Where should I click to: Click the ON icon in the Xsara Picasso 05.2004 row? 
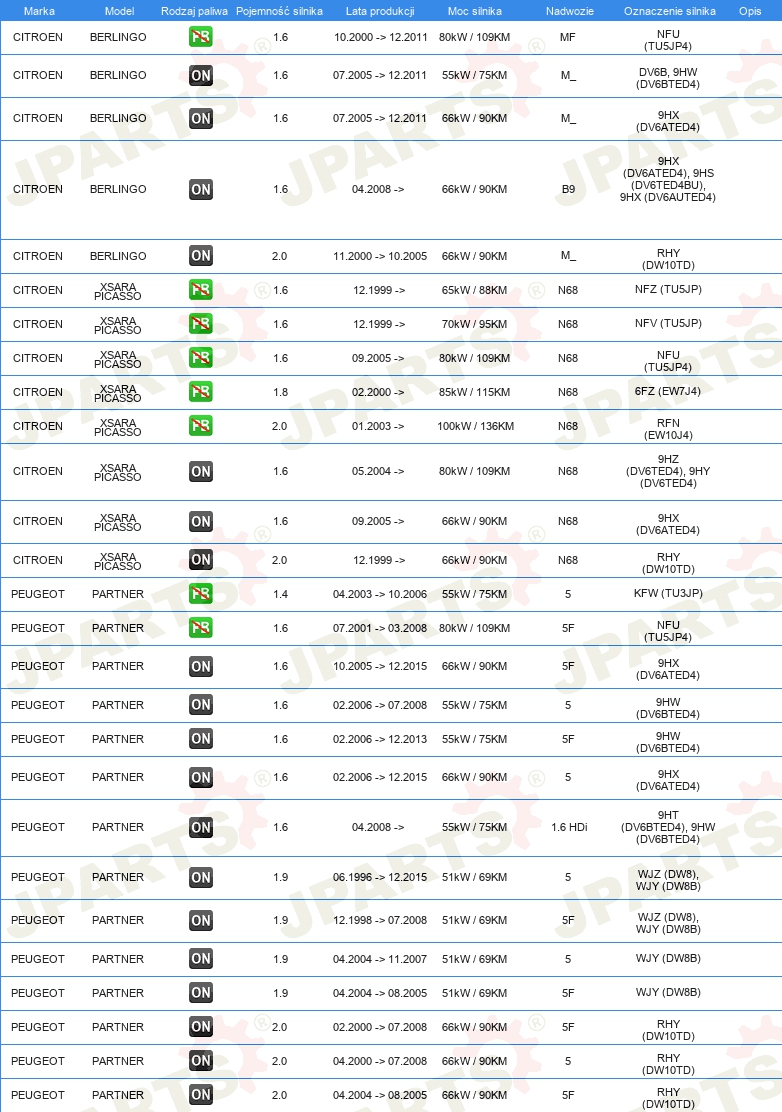click(x=201, y=472)
